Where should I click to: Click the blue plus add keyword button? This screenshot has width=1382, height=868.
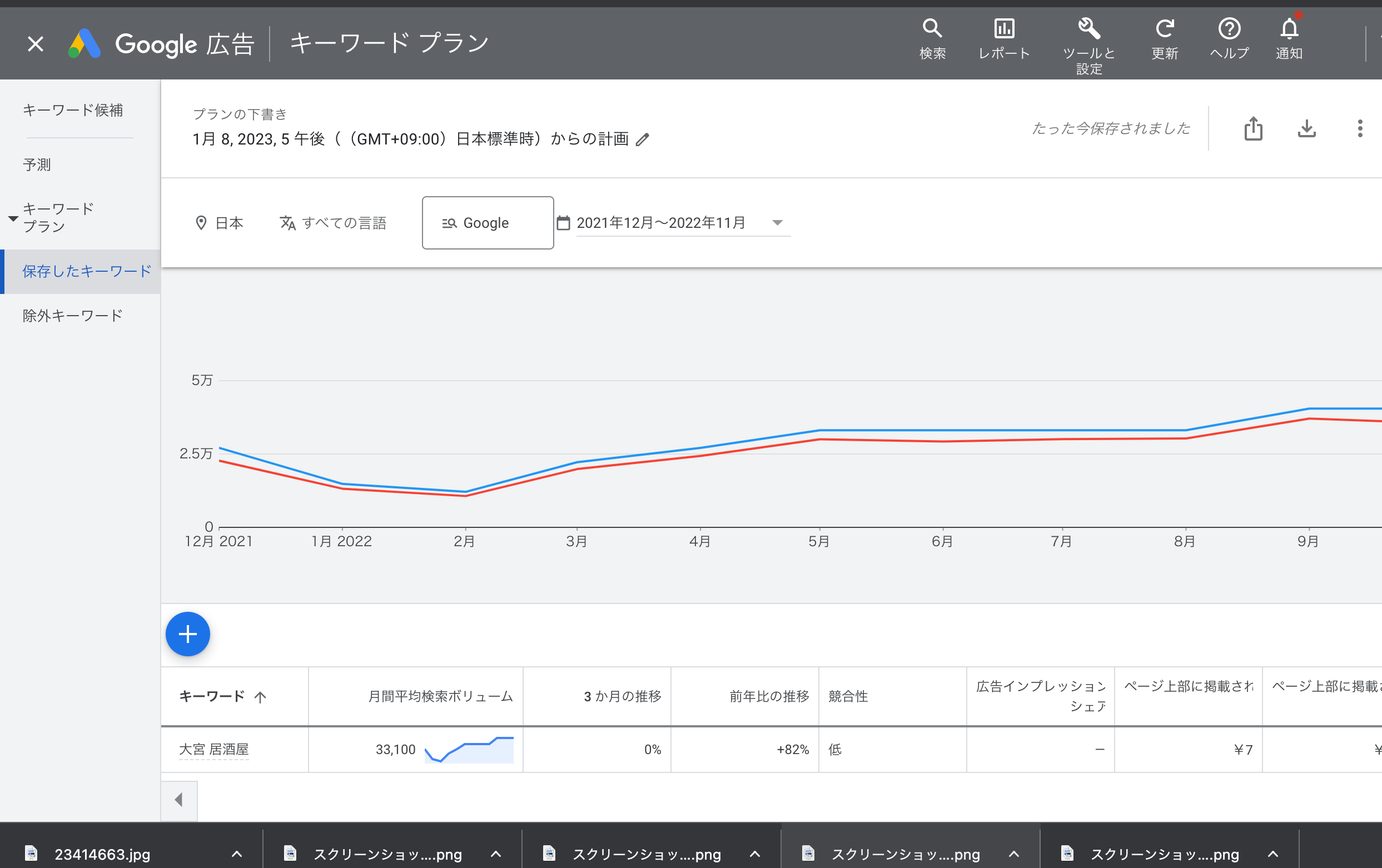188,634
